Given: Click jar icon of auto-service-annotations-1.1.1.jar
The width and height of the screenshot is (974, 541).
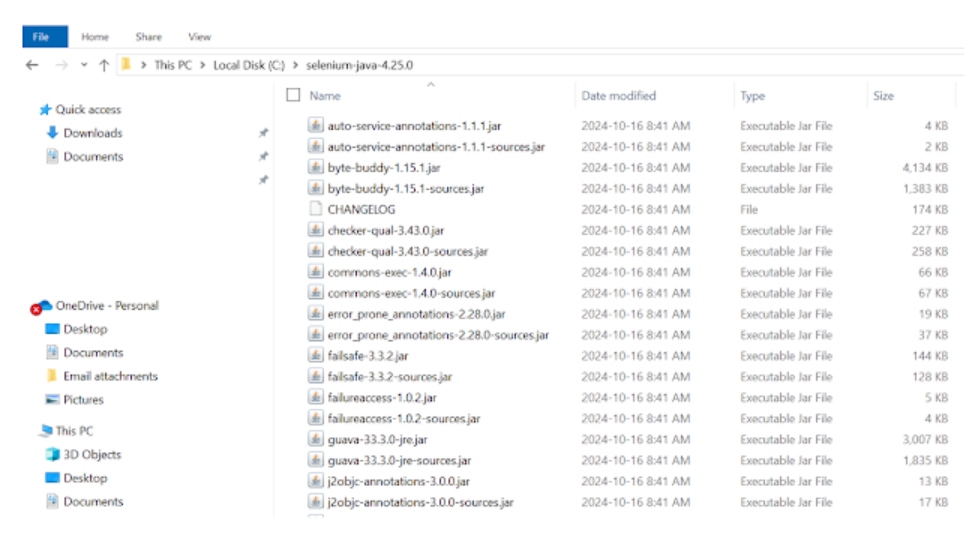Looking at the screenshot, I should pyautogui.click(x=316, y=125).
